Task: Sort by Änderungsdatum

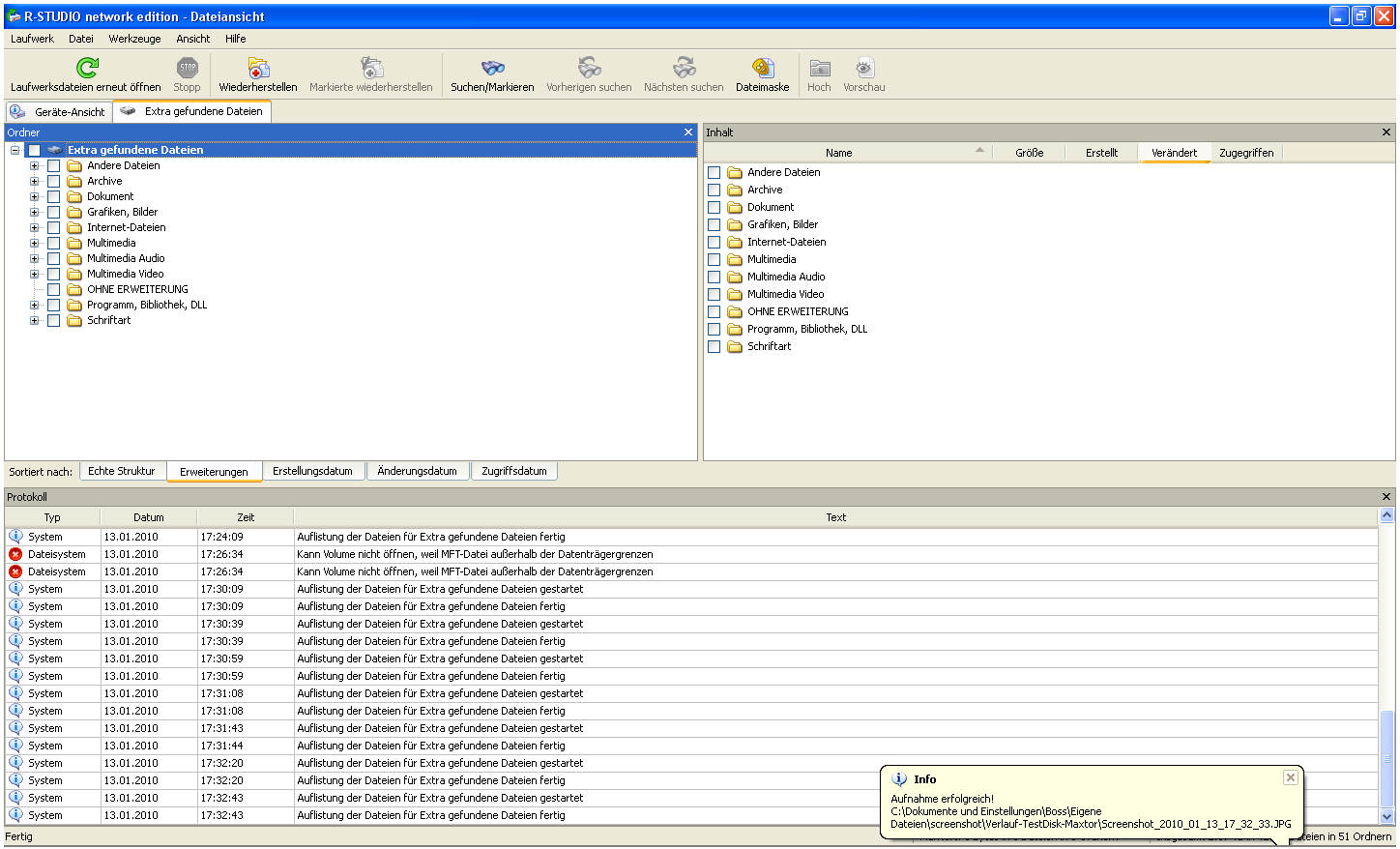Action: 417,471
